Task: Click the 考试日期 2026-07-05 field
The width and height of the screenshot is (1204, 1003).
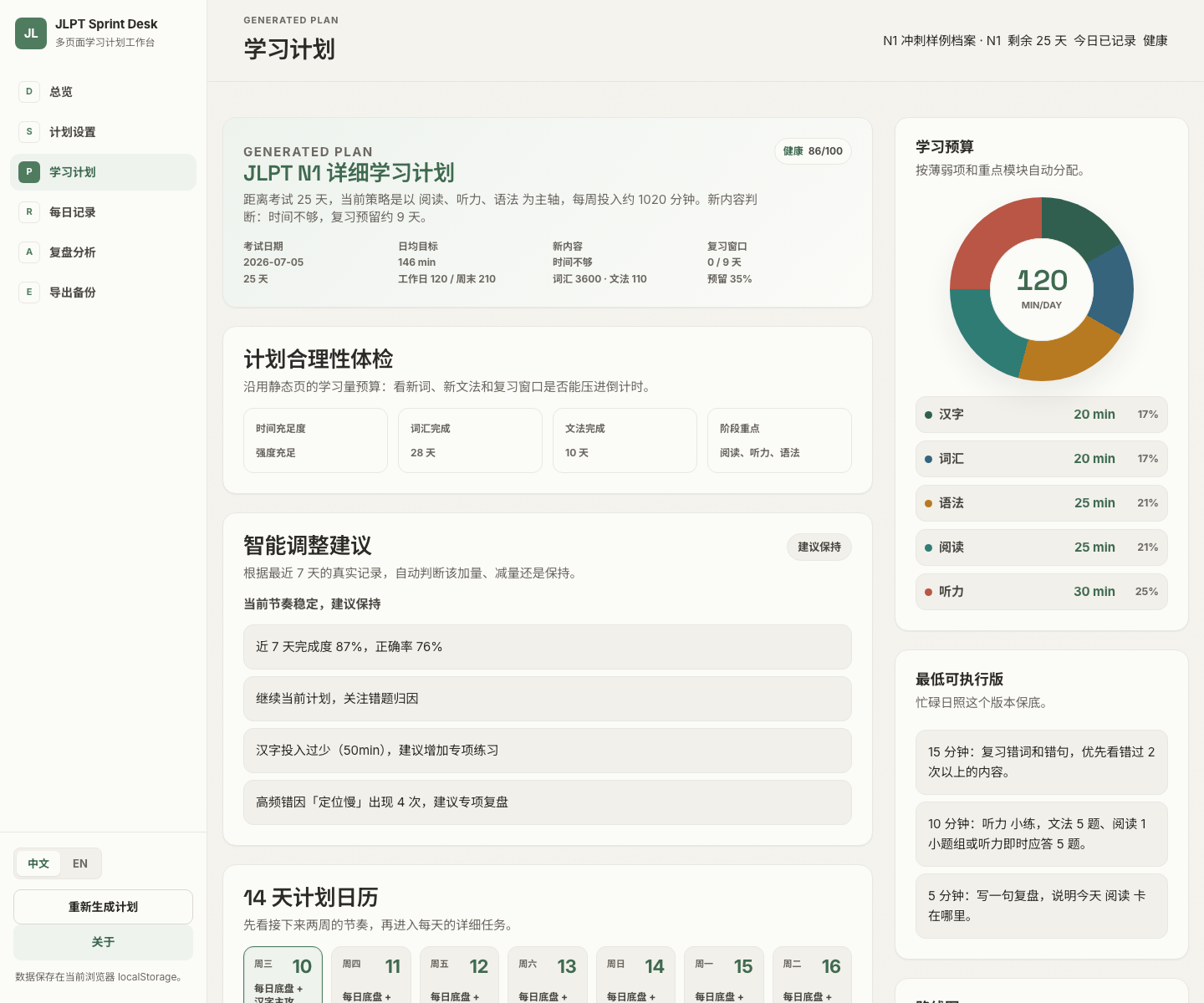Action: coord(273,262)
